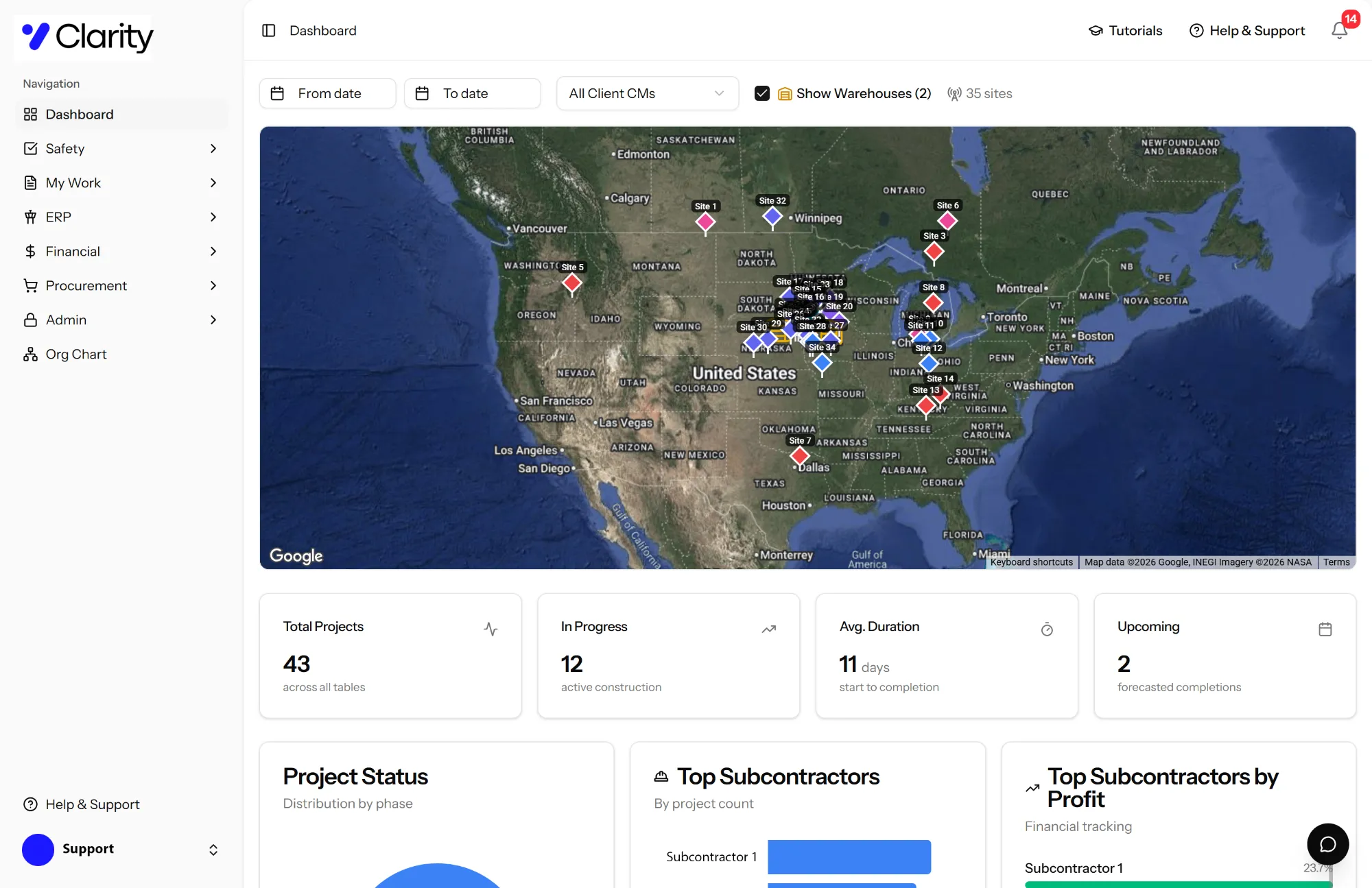
Task: Open the Total Projects card
Action: click(x=390, y=656)
